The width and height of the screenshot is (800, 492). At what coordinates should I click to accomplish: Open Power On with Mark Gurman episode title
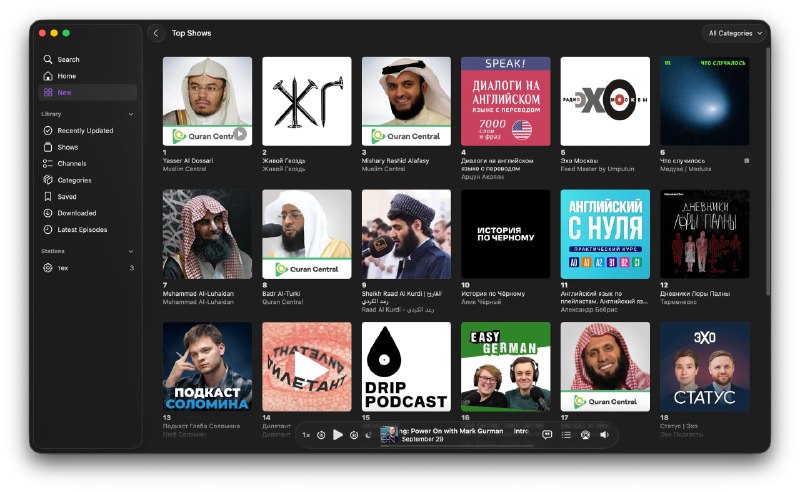[x=452, y=431]
